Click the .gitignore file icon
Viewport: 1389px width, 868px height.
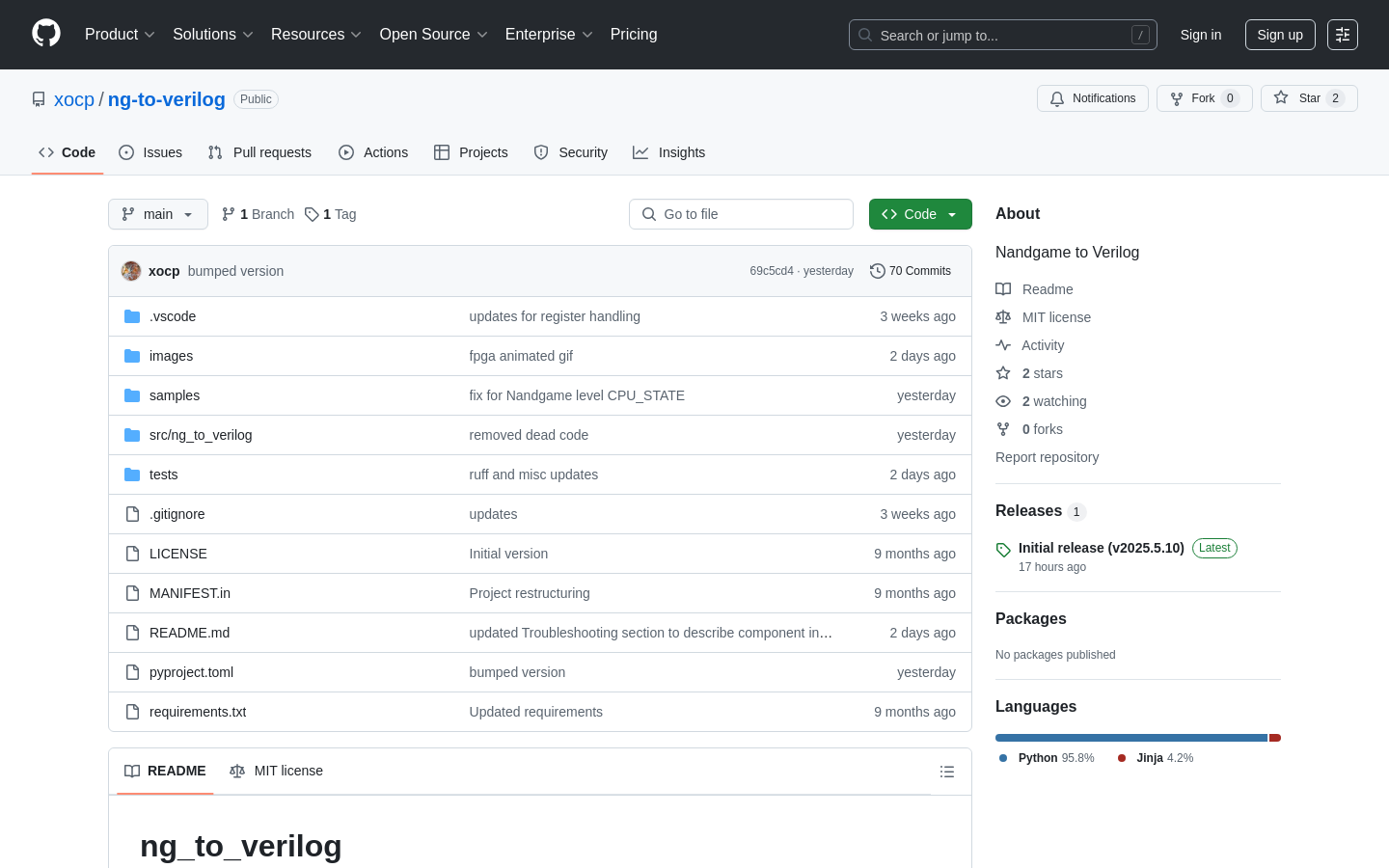(x=132, y=514)
